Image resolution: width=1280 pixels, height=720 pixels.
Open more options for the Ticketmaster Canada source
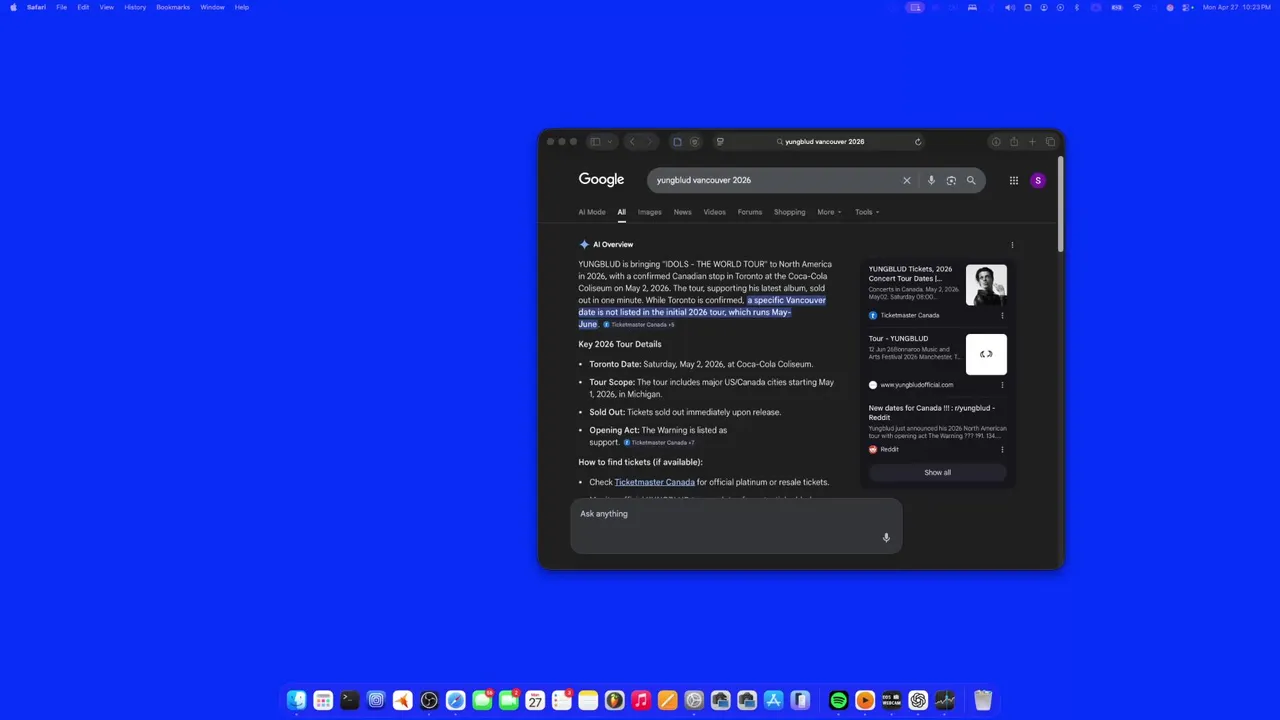pos(1002,315)
